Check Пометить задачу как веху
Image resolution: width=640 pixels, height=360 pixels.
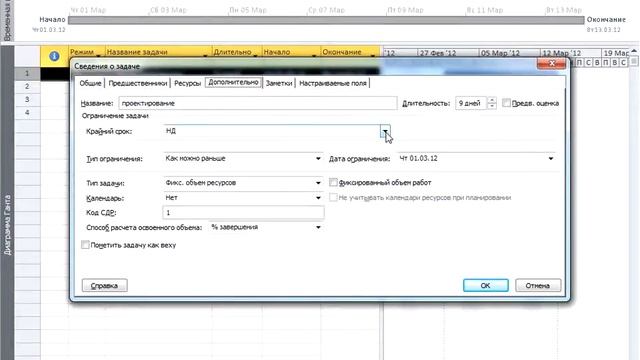85,245
